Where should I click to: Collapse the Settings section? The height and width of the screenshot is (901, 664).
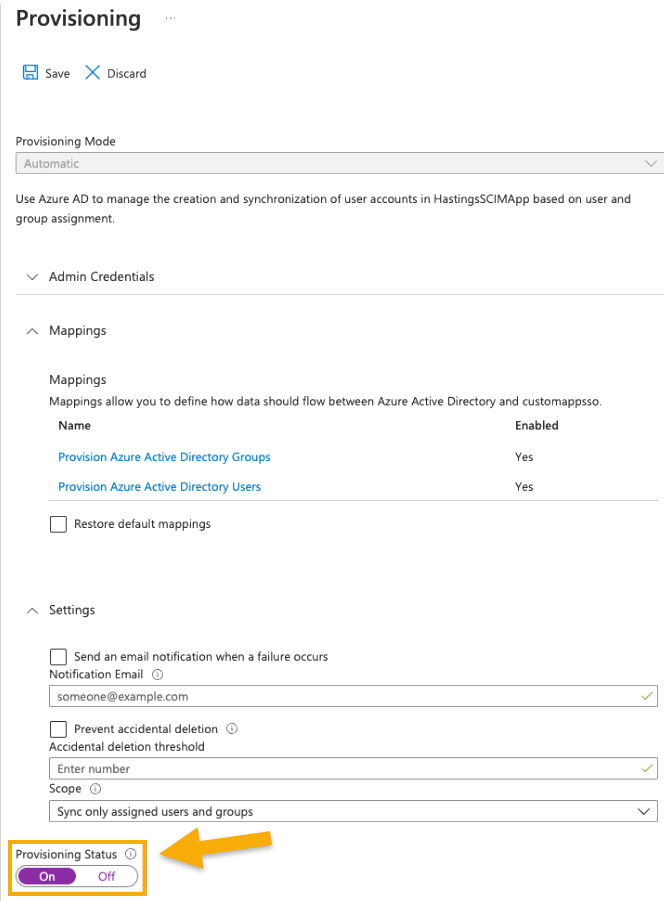coord(33,610)
